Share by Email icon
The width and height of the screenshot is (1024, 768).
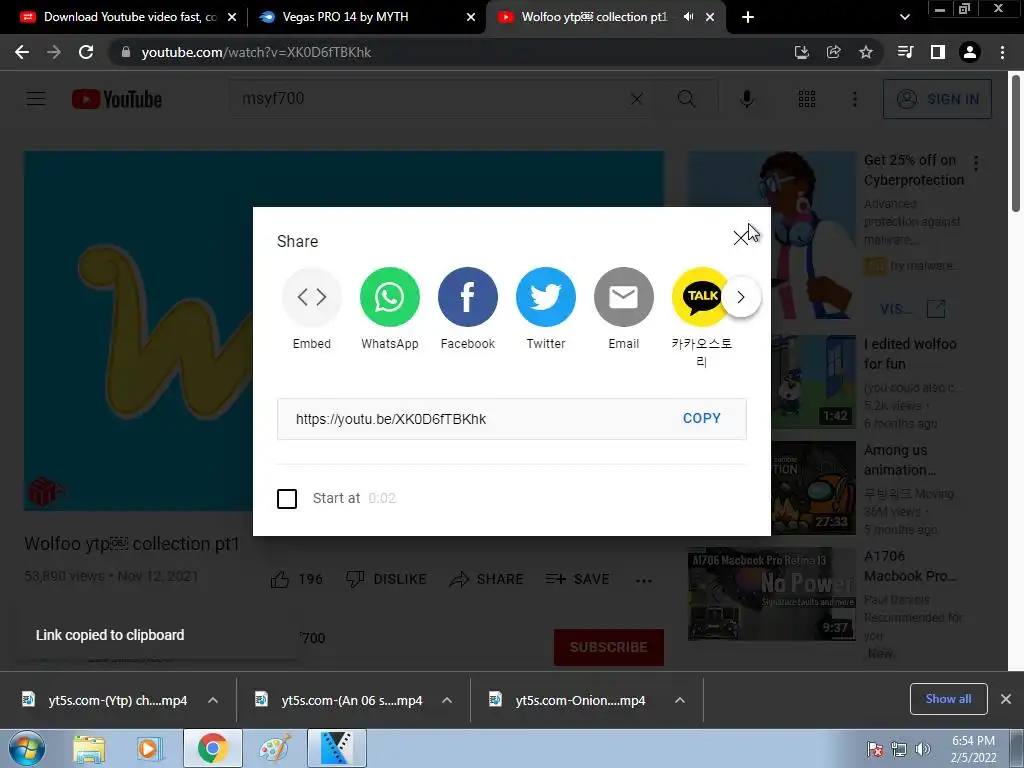click(624, 297)
